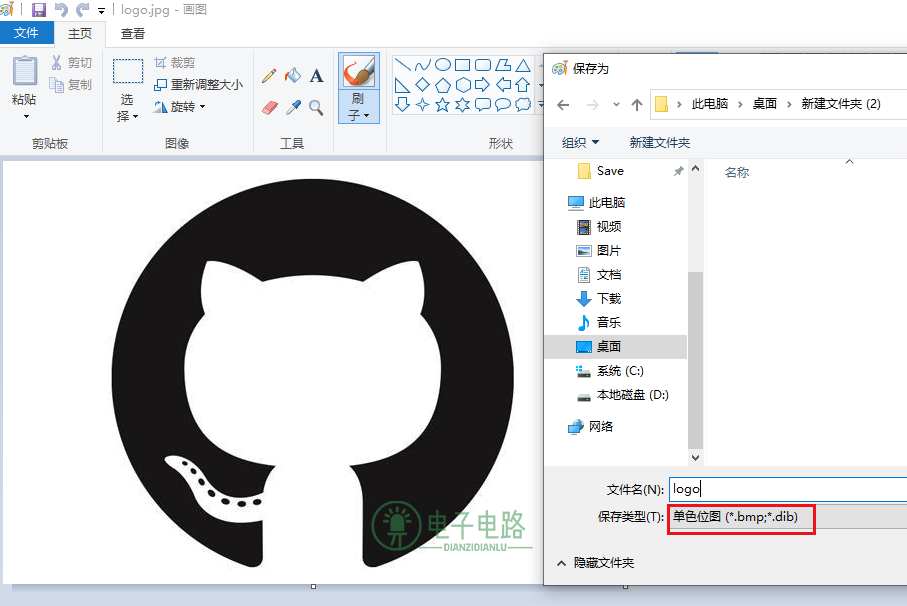Image resolution: width=907 pixels, height=606 pixels.
Task: Go up one folder level in Save As
Action: 637,105
